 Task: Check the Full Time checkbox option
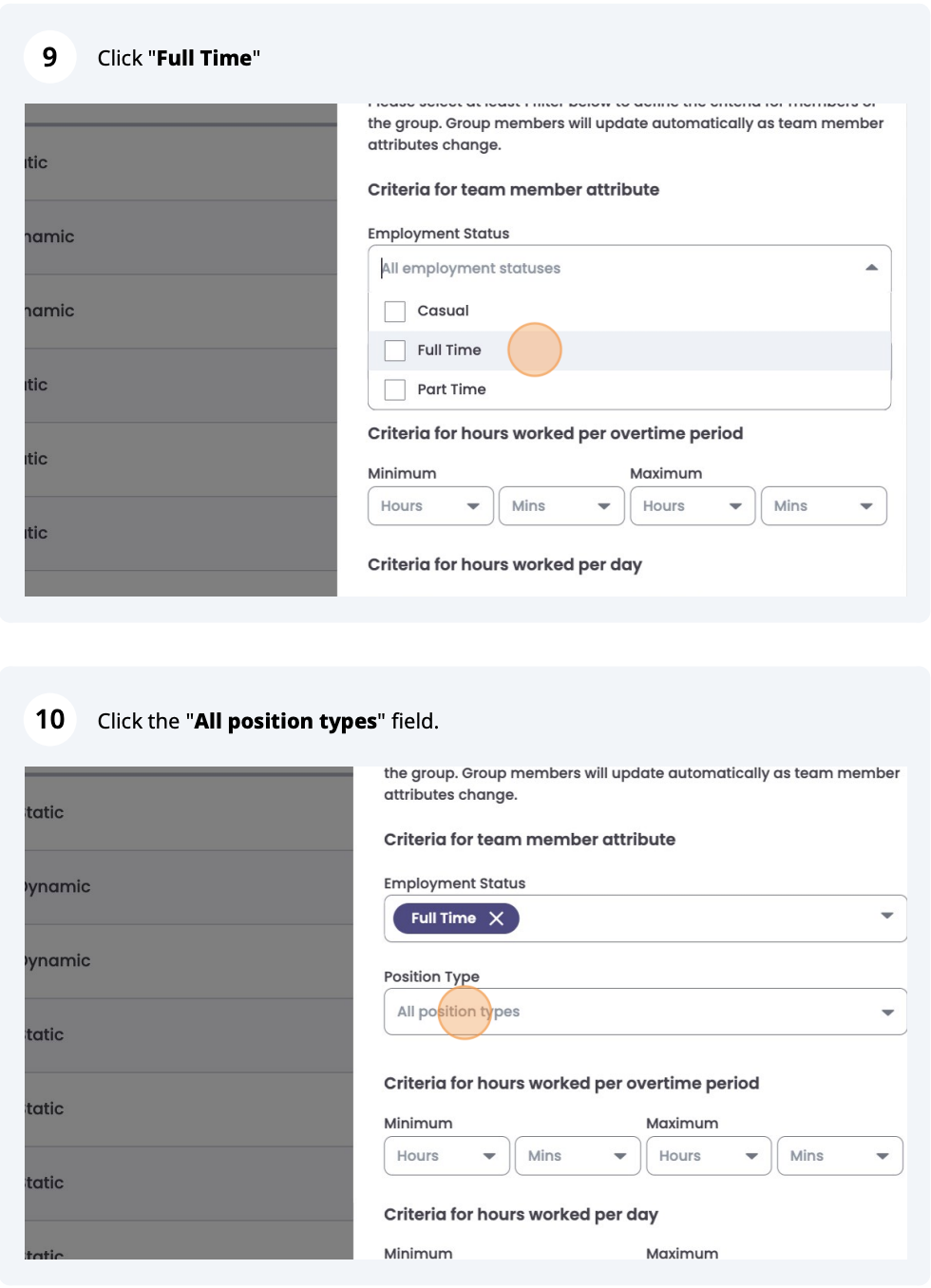pyautogui.click(x=395, y=350)
